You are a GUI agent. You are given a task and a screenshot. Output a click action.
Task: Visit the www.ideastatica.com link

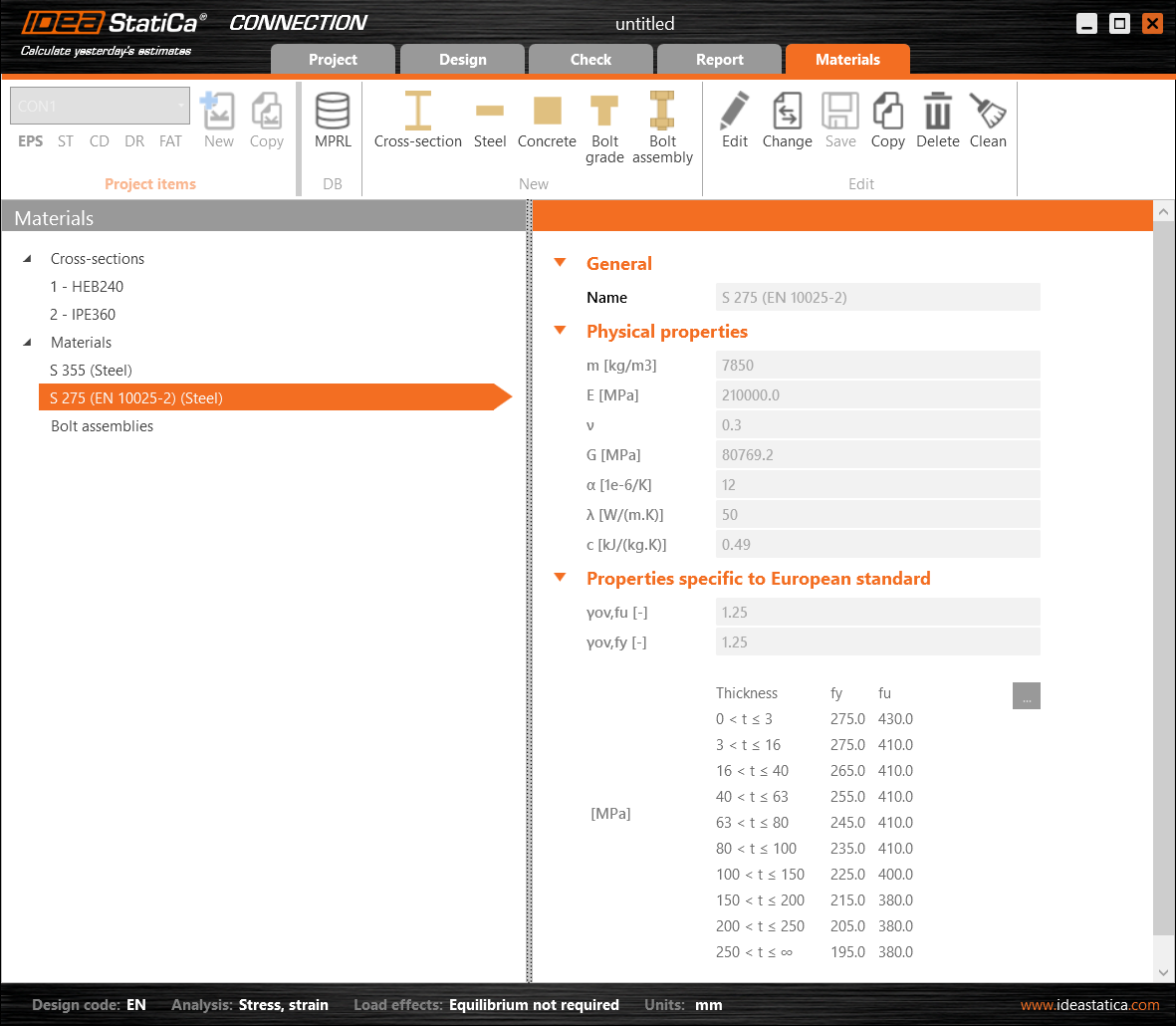tap(1089, 1005)
